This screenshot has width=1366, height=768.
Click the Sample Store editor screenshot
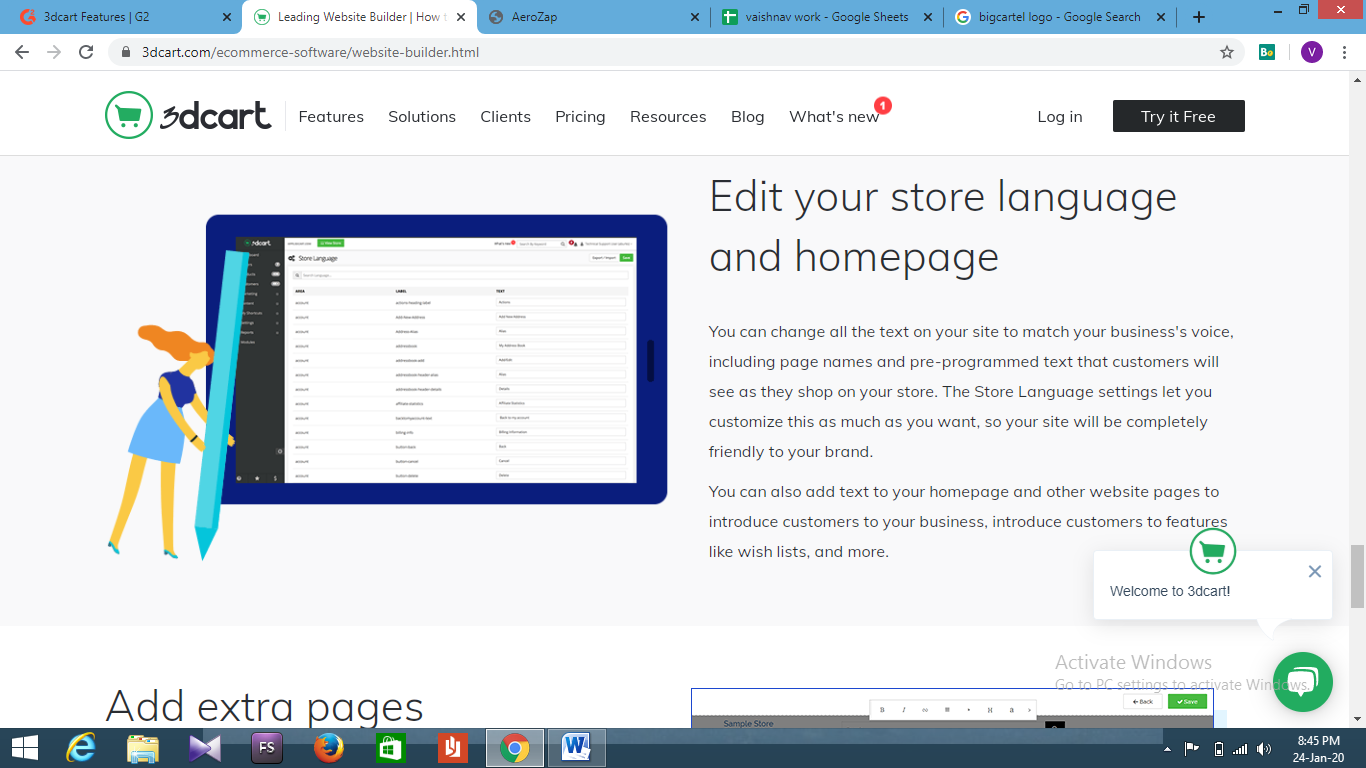pos(952,708)
